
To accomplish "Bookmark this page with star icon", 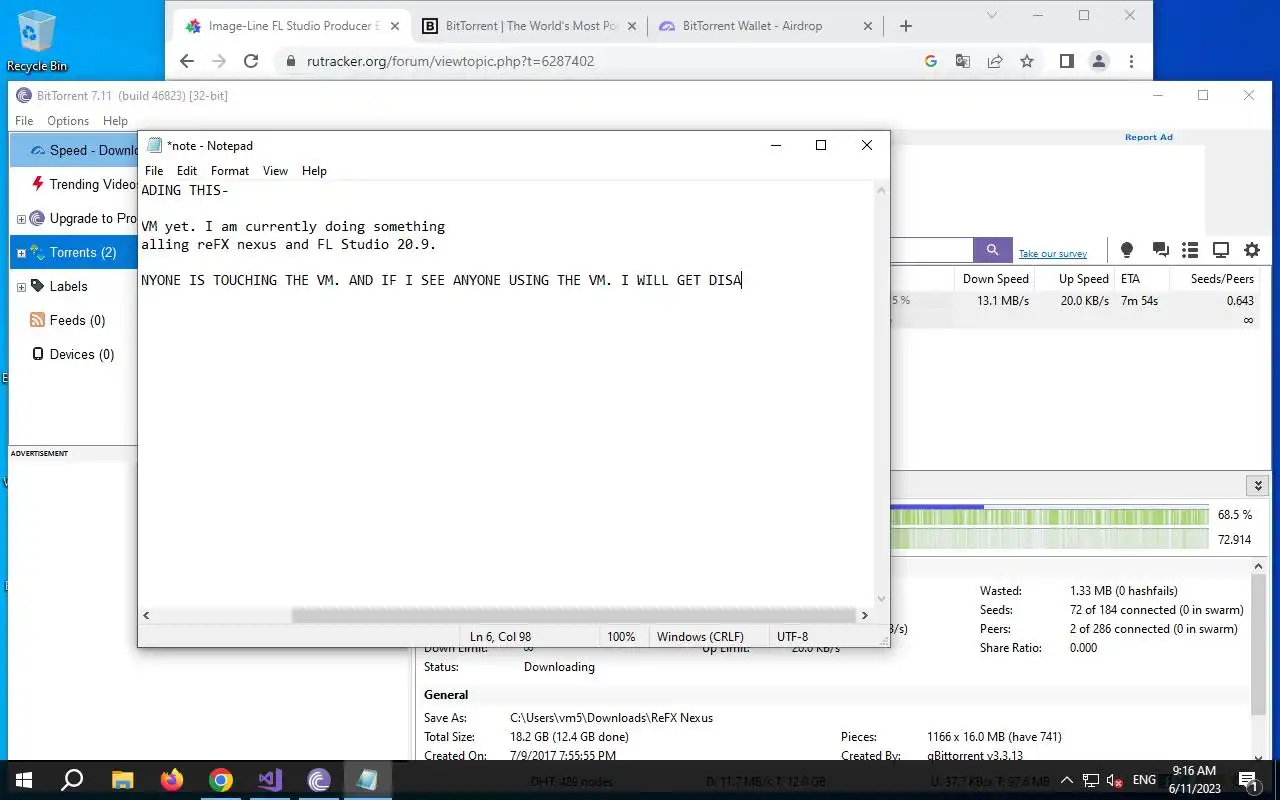I will click(x=1026, y=61).
